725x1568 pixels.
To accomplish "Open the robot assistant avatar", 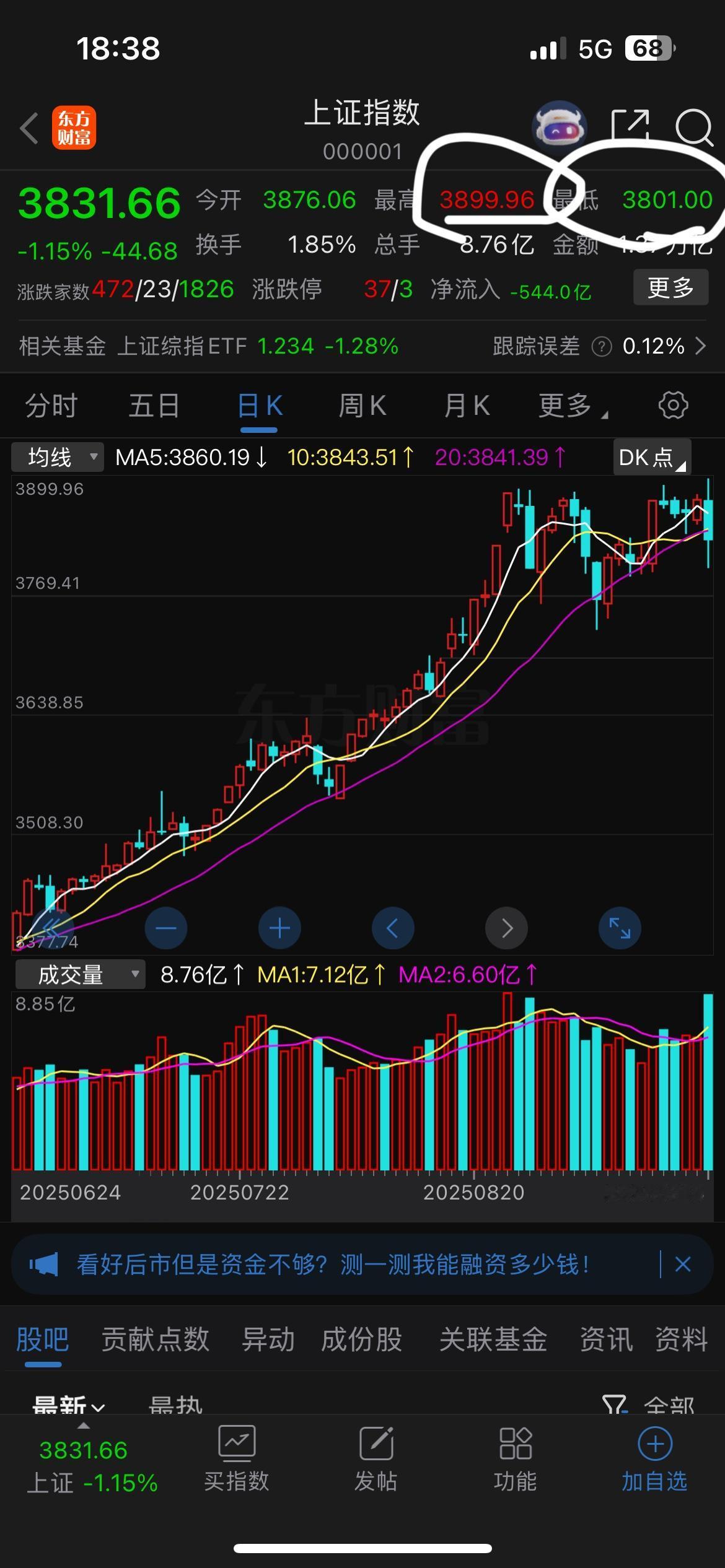I will tap(560, 126).
